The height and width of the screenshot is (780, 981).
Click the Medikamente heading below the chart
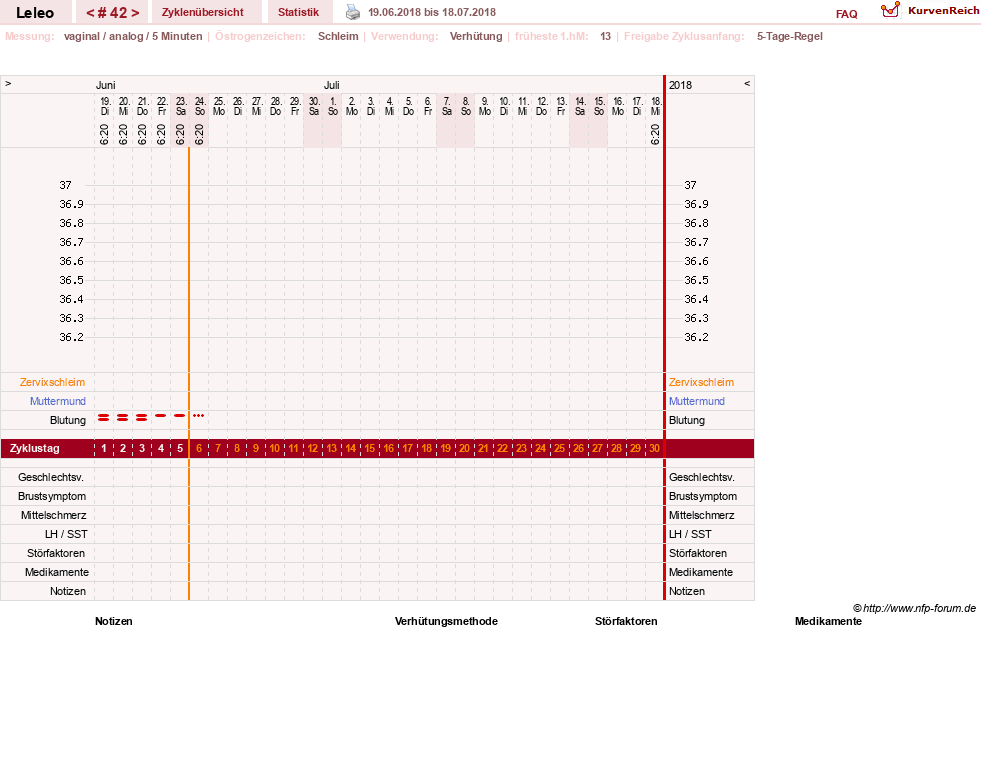click(x=828, y=621)
